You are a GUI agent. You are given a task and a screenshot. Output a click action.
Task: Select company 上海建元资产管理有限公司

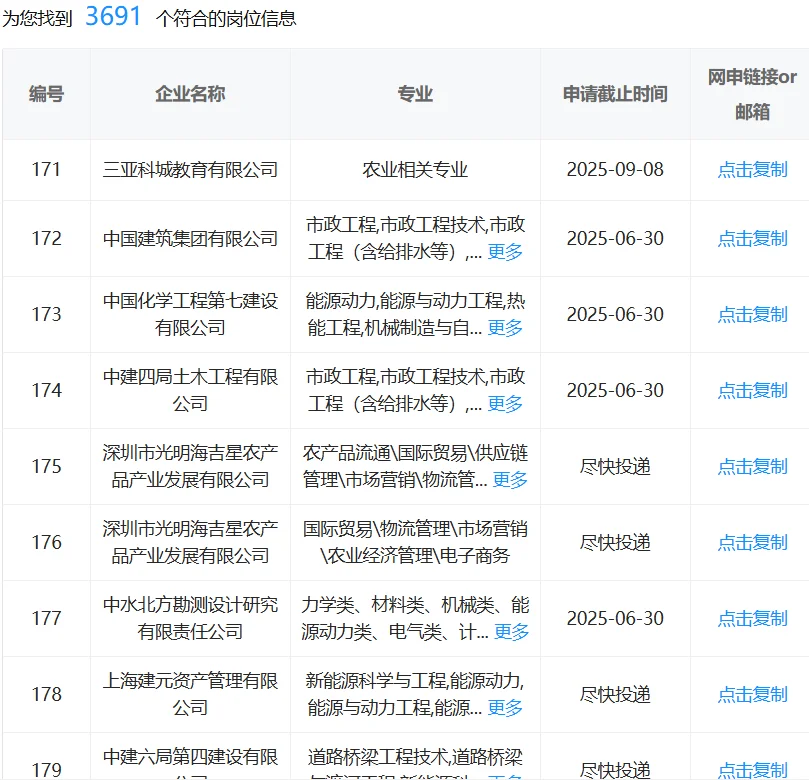tap(190, 694)
